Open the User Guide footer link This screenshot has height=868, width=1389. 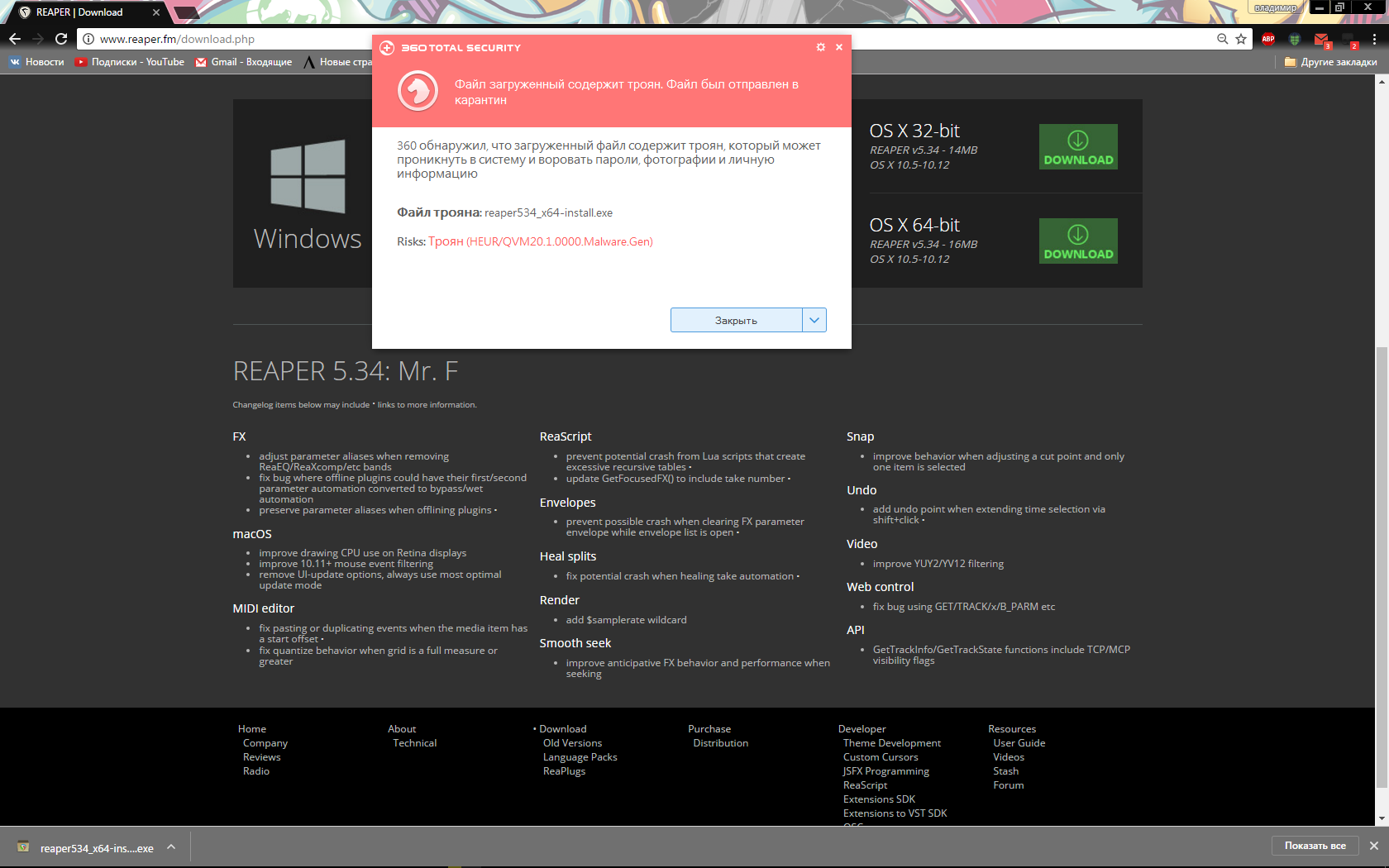(x=1019, y=743)
